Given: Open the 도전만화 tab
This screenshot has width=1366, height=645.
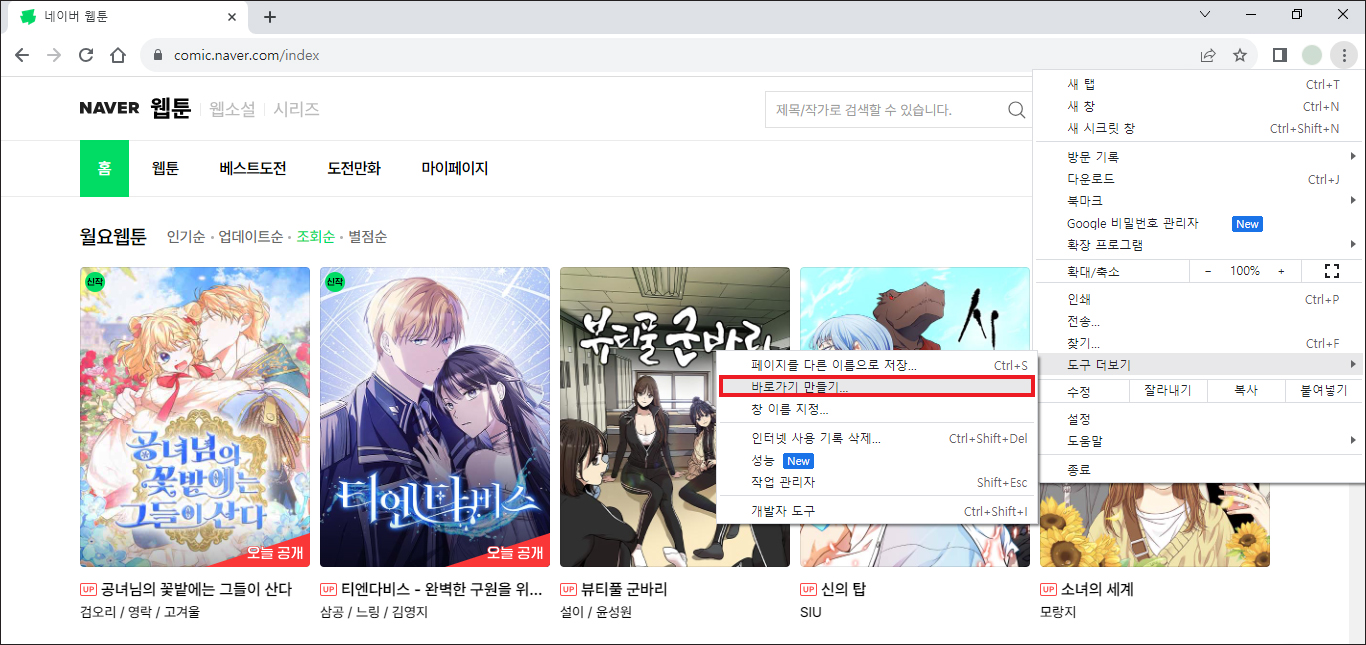Looking at the screenshot, I should click(354, 168).
